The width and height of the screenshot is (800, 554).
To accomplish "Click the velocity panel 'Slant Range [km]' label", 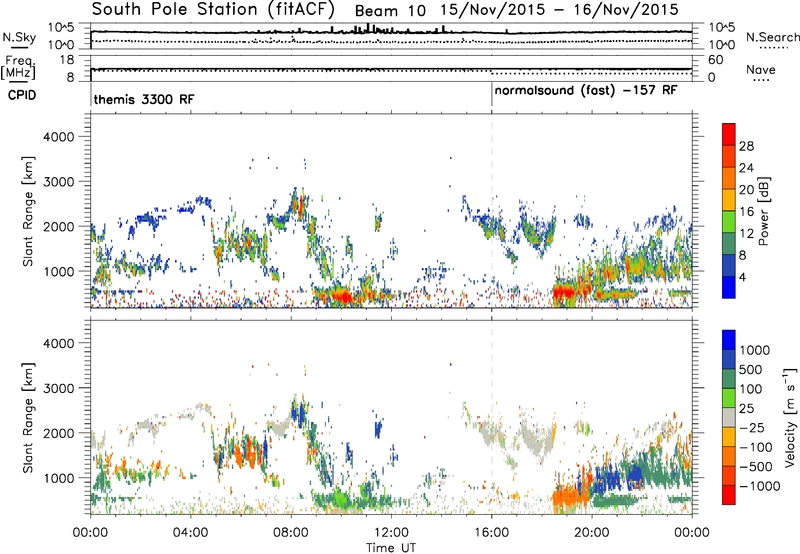I will (28, 417).
